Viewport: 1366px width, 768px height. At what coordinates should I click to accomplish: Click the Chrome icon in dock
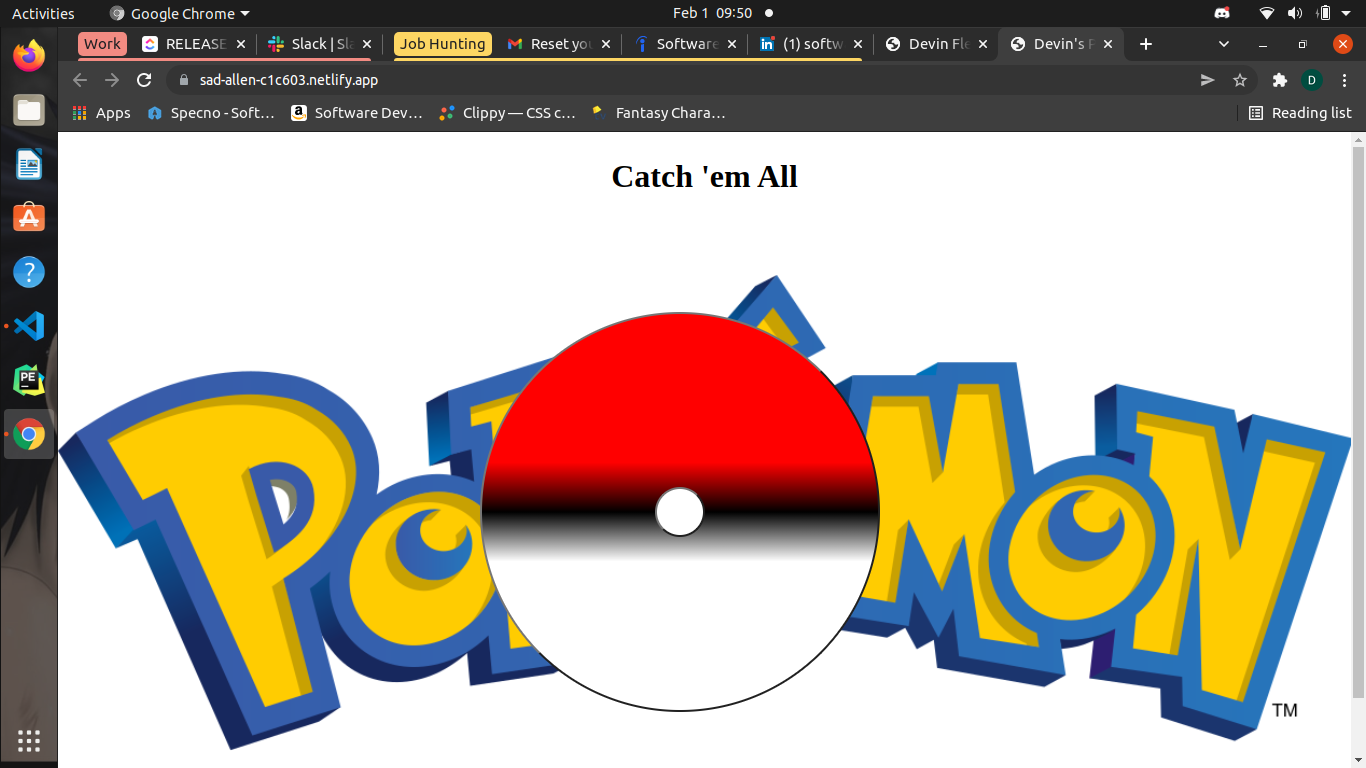[x=29, y=434]
